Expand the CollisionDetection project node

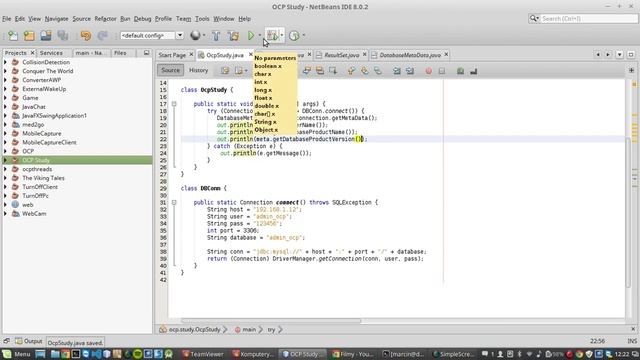click(5, 62)
